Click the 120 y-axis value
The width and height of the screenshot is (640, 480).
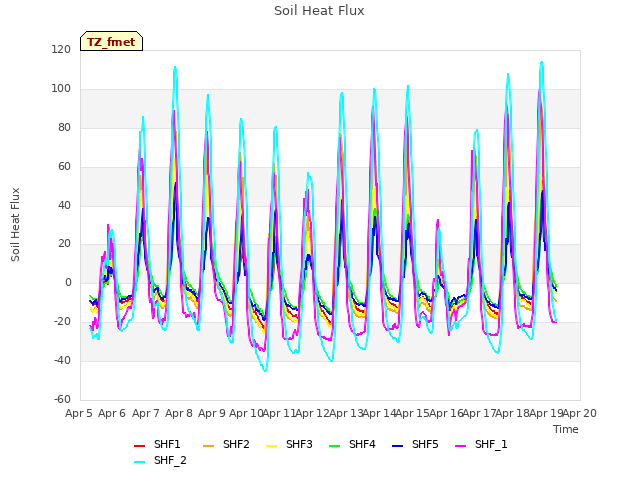pos(61,50)
